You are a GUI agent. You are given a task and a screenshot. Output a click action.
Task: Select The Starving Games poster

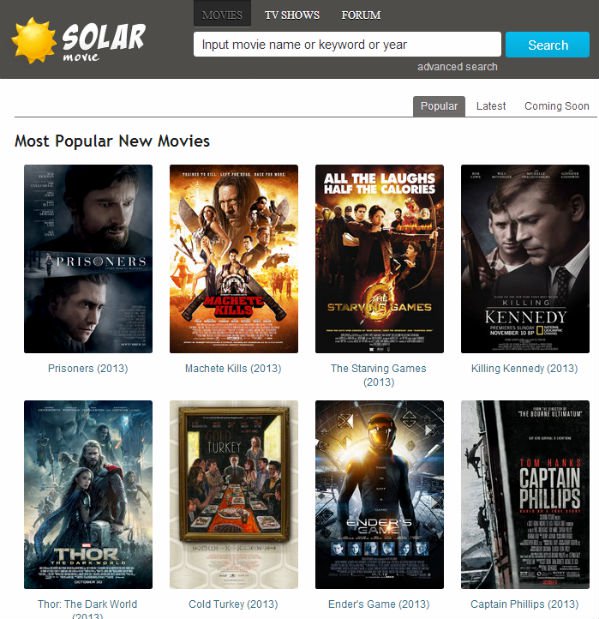click(x=379, y=259)
